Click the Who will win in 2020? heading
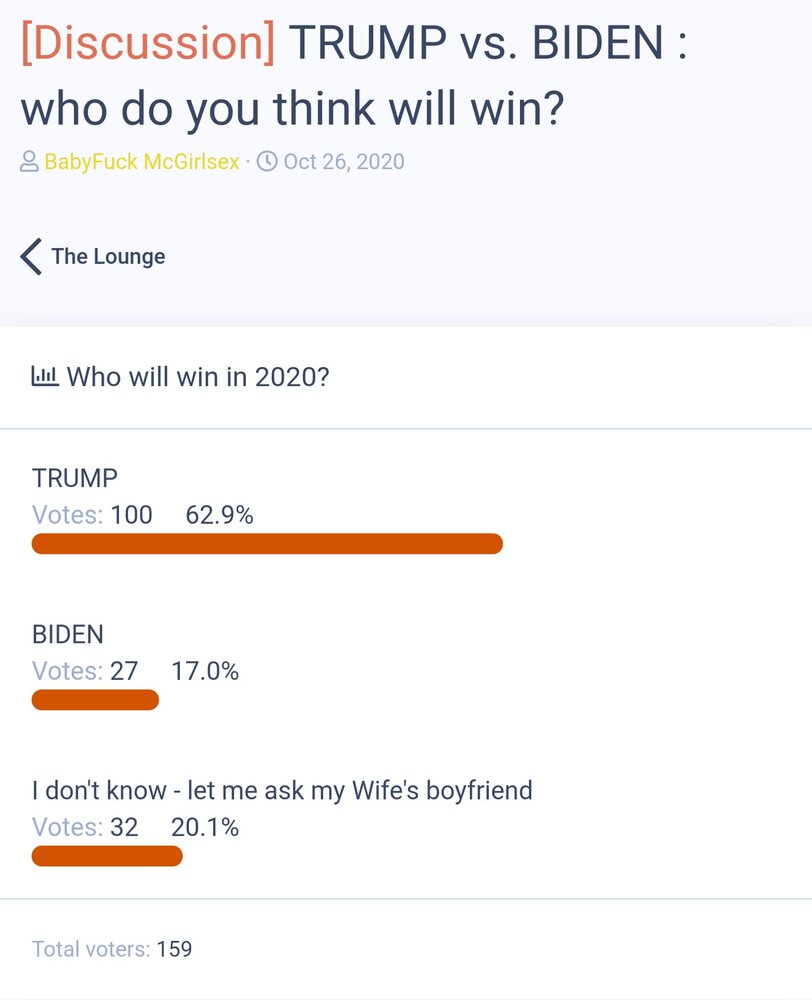This screenshot has width=812, height=1000. (198, 377)
